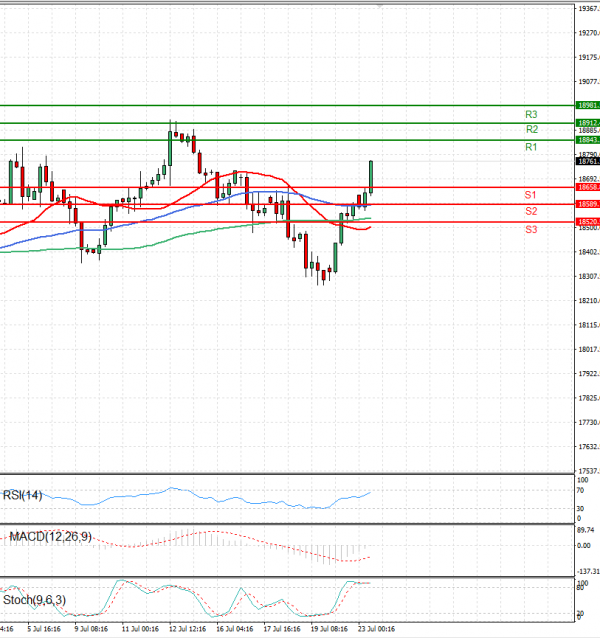Click the 16 Jul 04:16 time label
The width and height of the screenshot is (600, 638).
(235, 629)
